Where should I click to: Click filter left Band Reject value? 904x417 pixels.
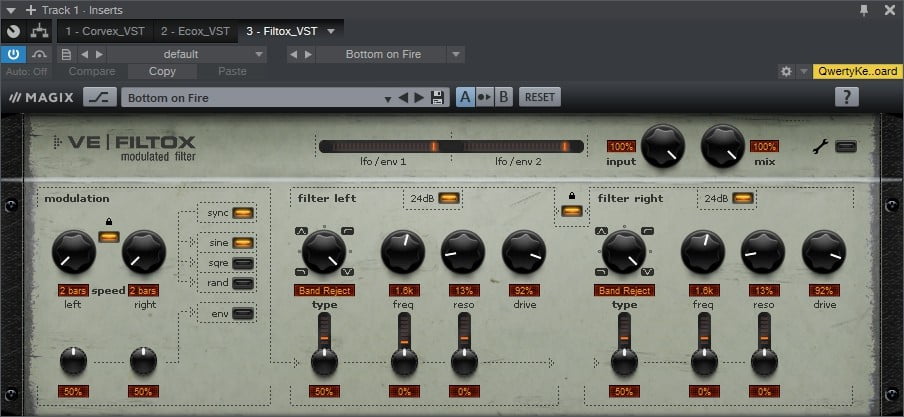tap(324, 291)
